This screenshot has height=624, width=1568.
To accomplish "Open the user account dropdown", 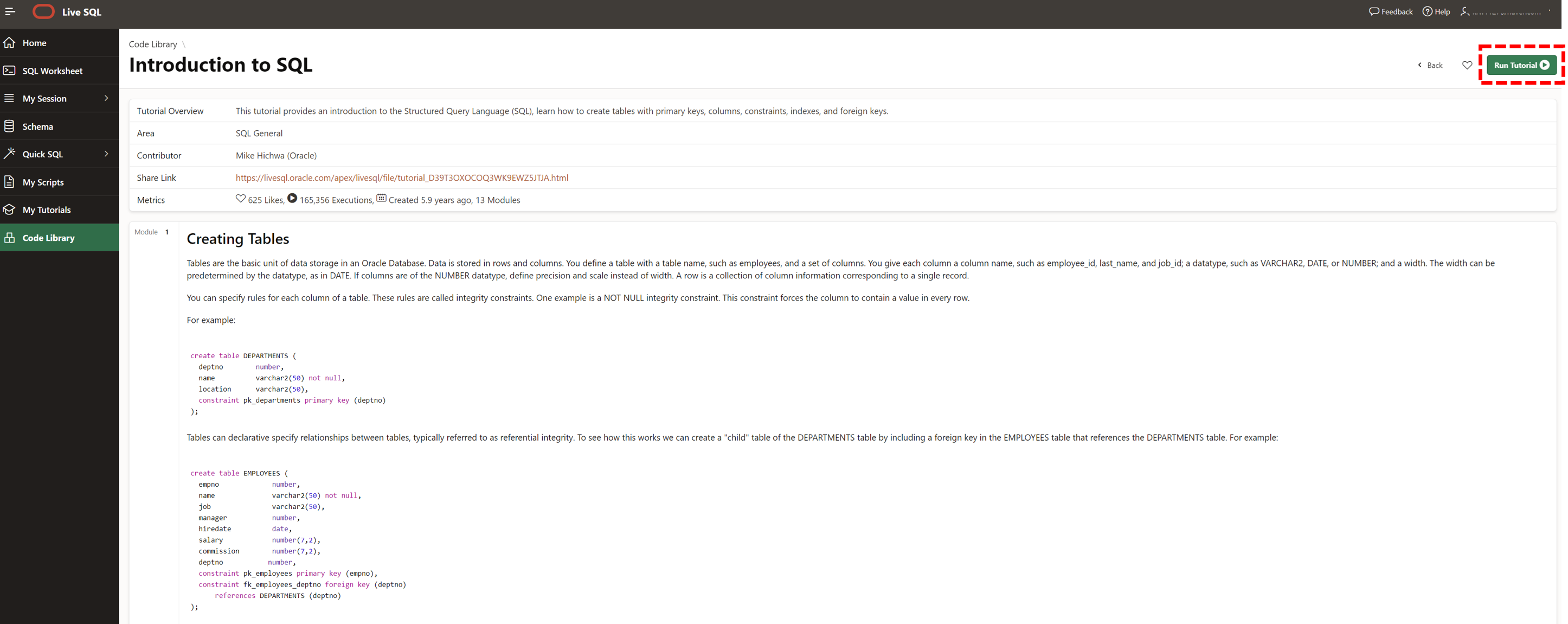I will [1506, 11].
